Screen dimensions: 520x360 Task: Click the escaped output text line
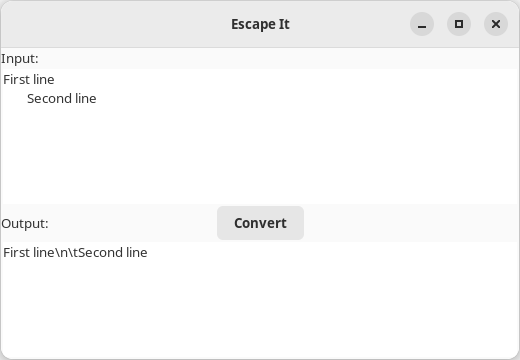75,253
